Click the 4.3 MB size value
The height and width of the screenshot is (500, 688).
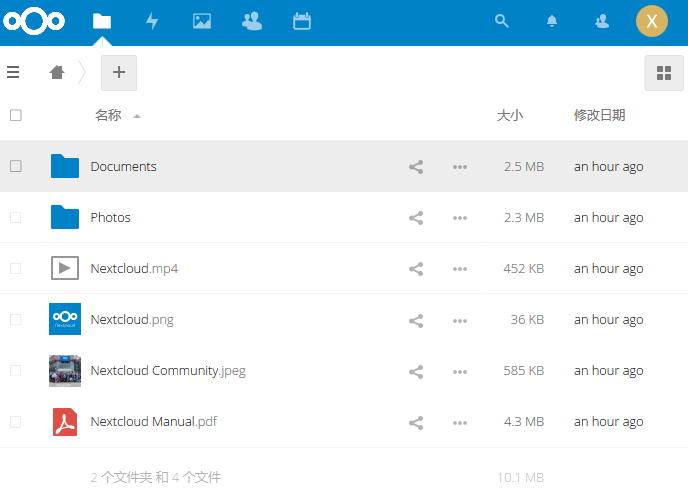pos(524,421)
